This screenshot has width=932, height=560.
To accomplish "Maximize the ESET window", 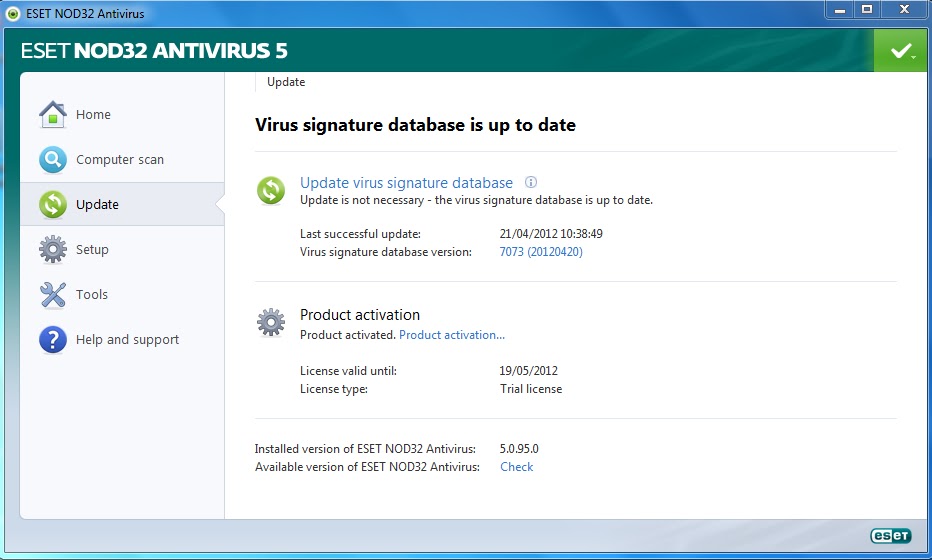I will pos(867,10).
